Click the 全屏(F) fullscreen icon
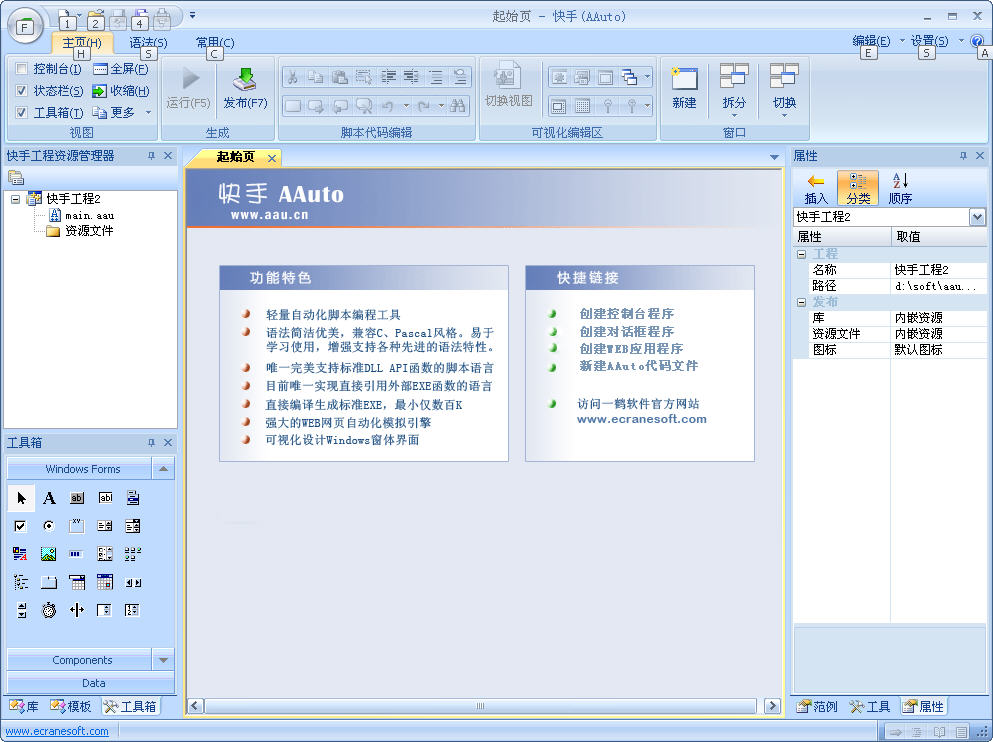Screen dimensions: 993x742 [100, 69]
